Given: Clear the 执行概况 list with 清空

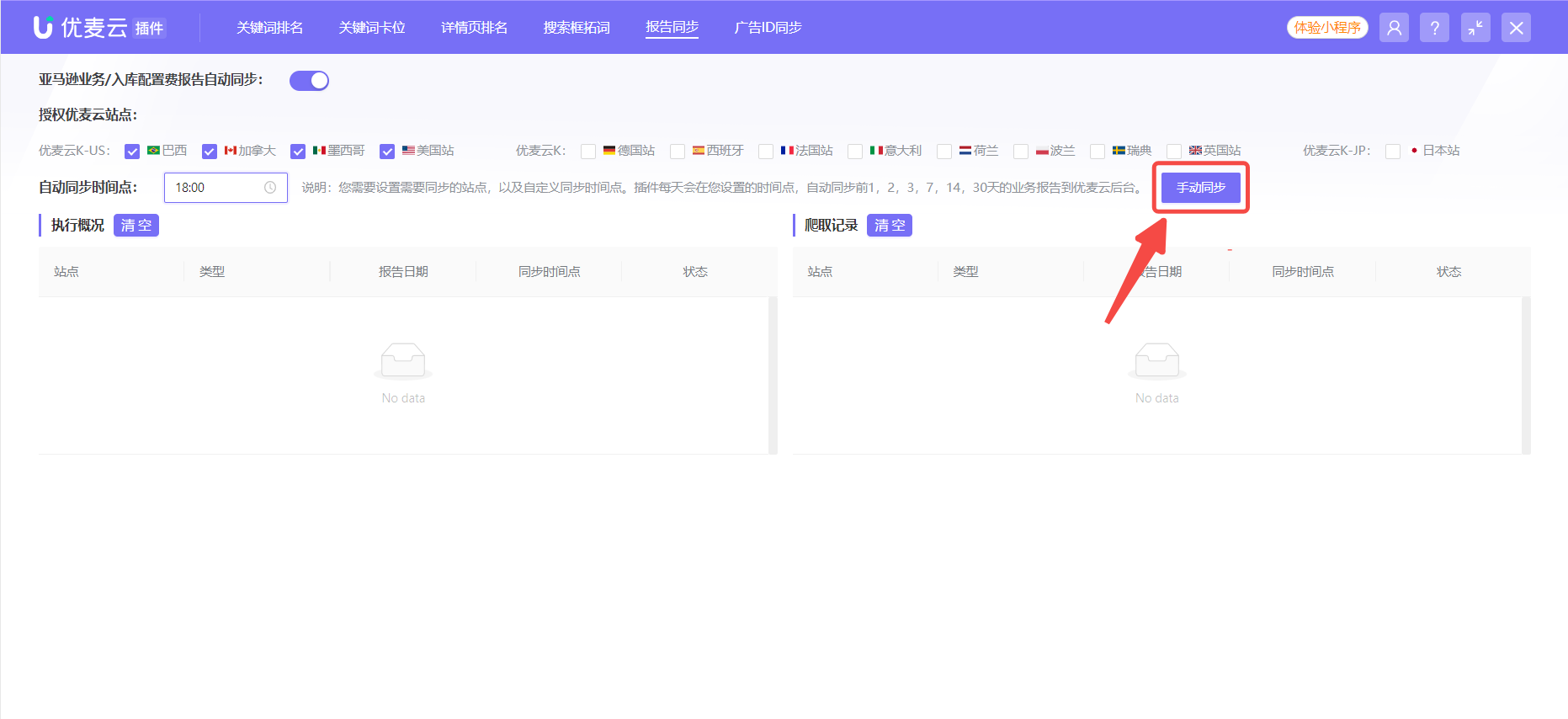Looking at the screenshot, I should [136, 226].
